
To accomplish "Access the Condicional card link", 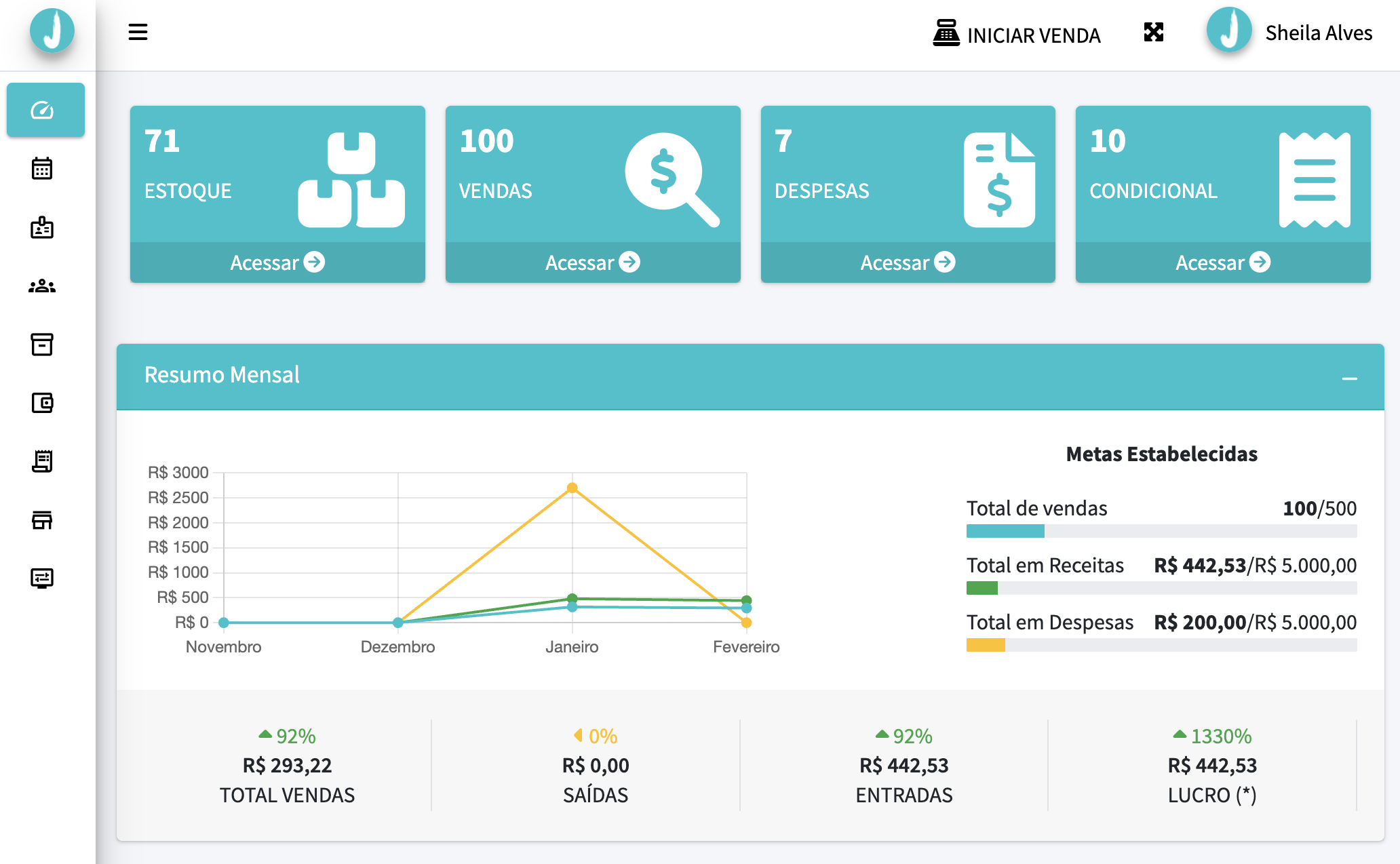I will pos(1223,262).
